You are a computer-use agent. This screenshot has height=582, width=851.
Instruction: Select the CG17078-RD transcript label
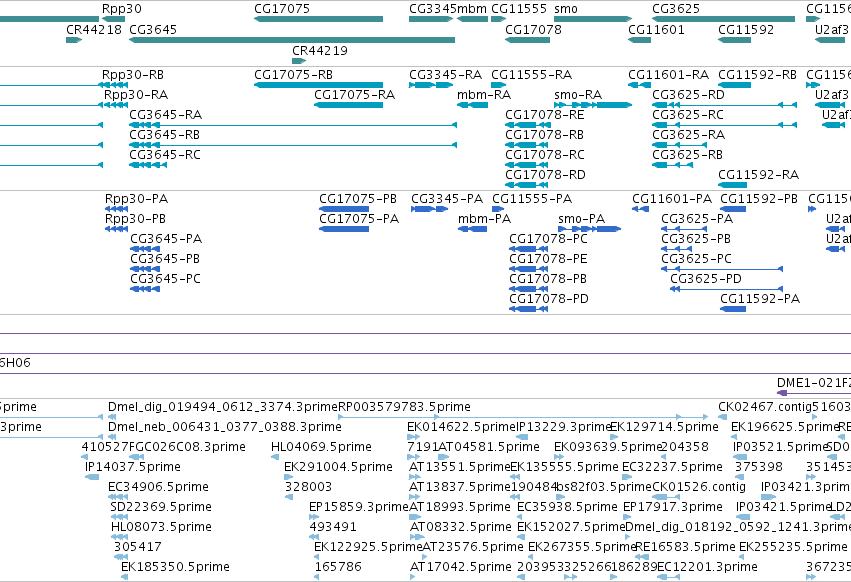(545, 175)
